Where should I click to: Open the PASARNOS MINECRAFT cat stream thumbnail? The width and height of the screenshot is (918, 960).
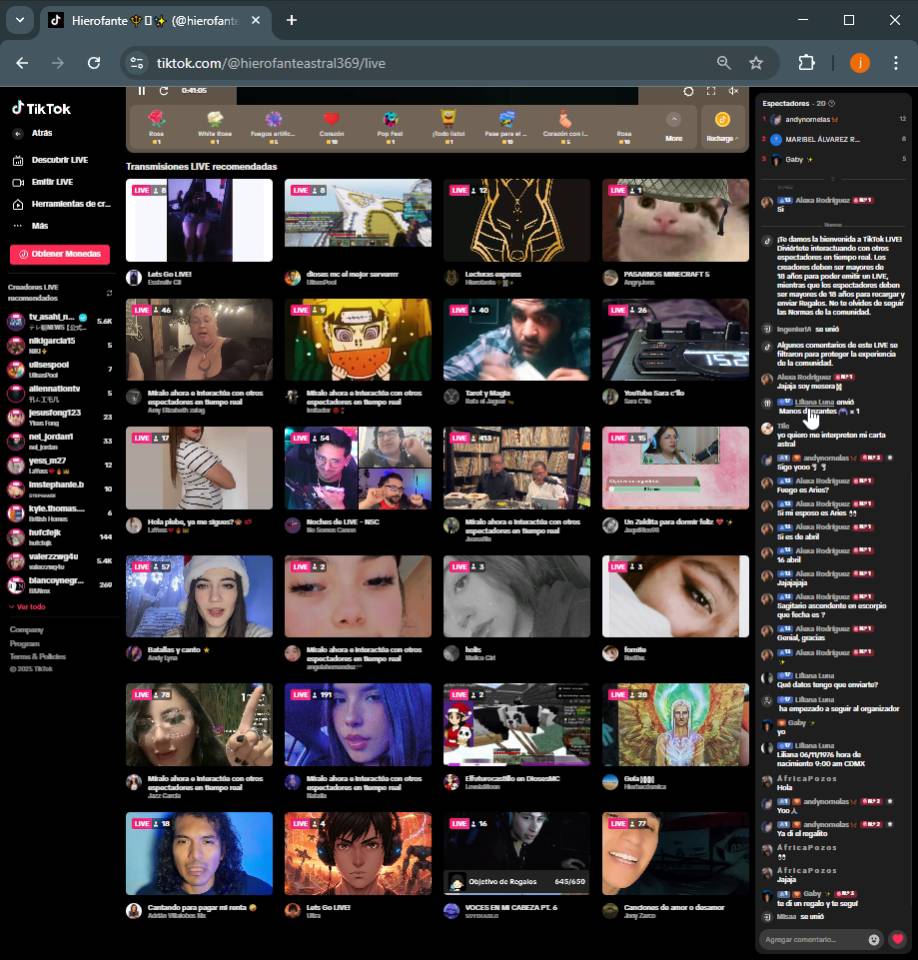(675, 220)
